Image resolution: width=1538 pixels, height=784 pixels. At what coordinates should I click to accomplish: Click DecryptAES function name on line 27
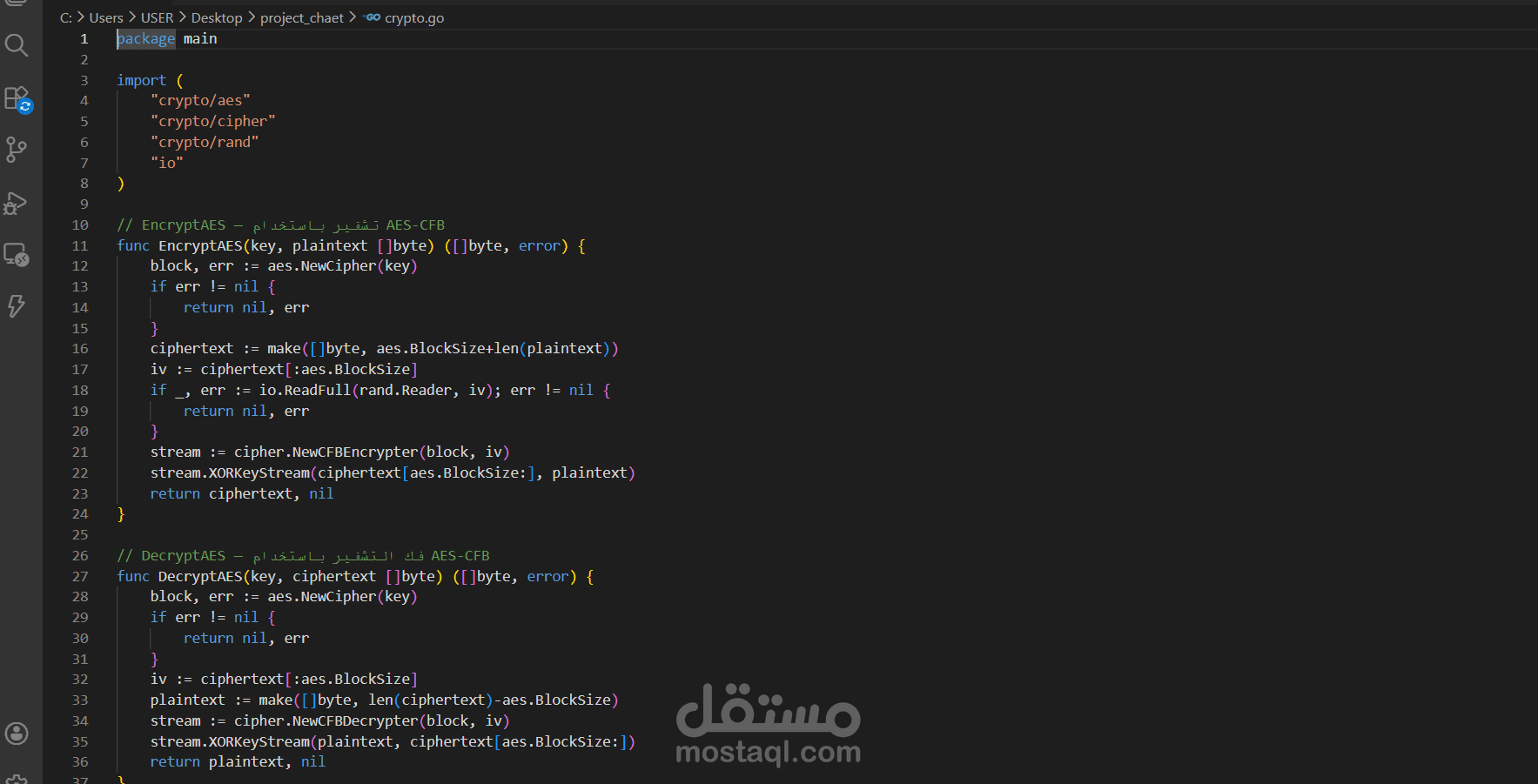pyautogui.click(x=200, y=576)
